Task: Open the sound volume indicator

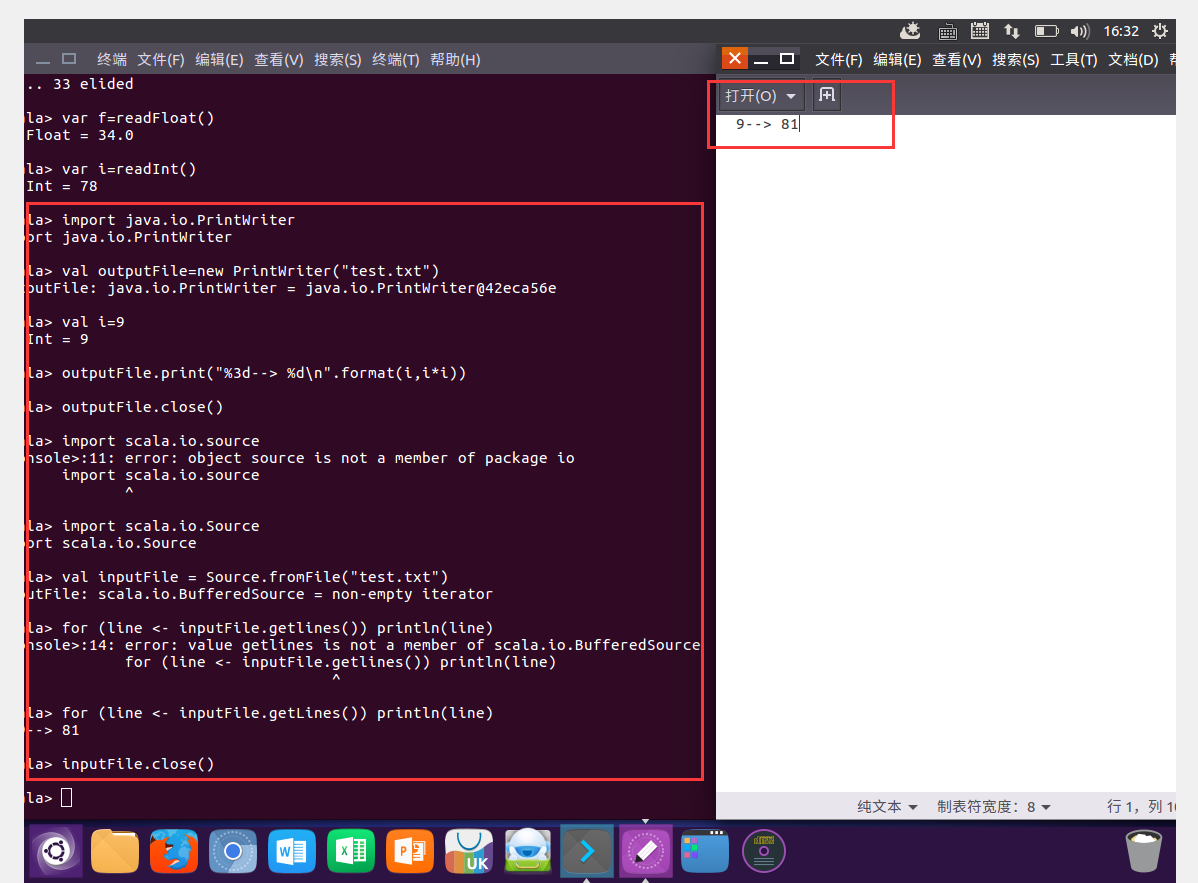Action: tap(1080, 31)
